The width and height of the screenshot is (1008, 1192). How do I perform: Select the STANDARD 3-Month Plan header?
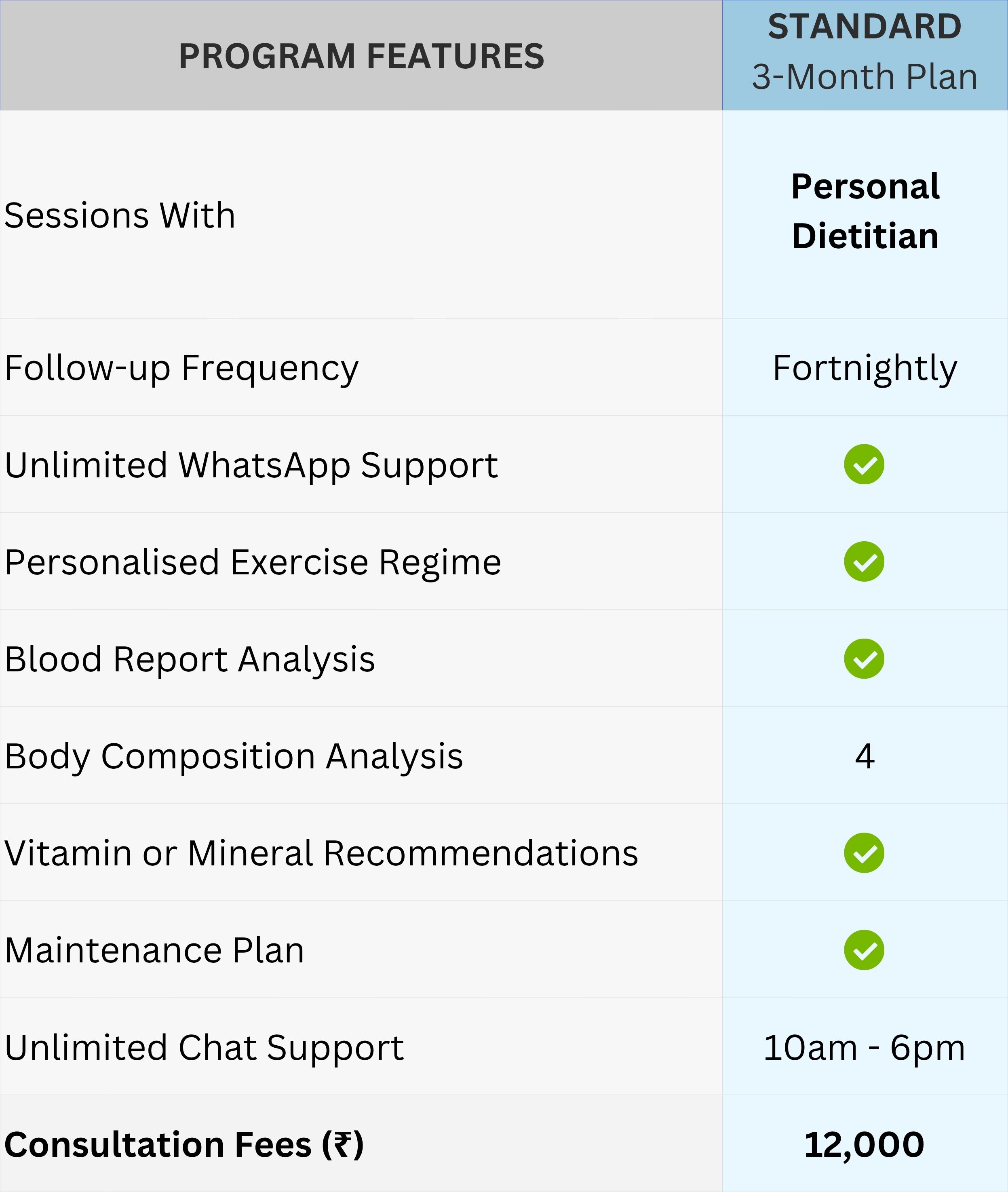pyautogui.click(x=864, y=53)
